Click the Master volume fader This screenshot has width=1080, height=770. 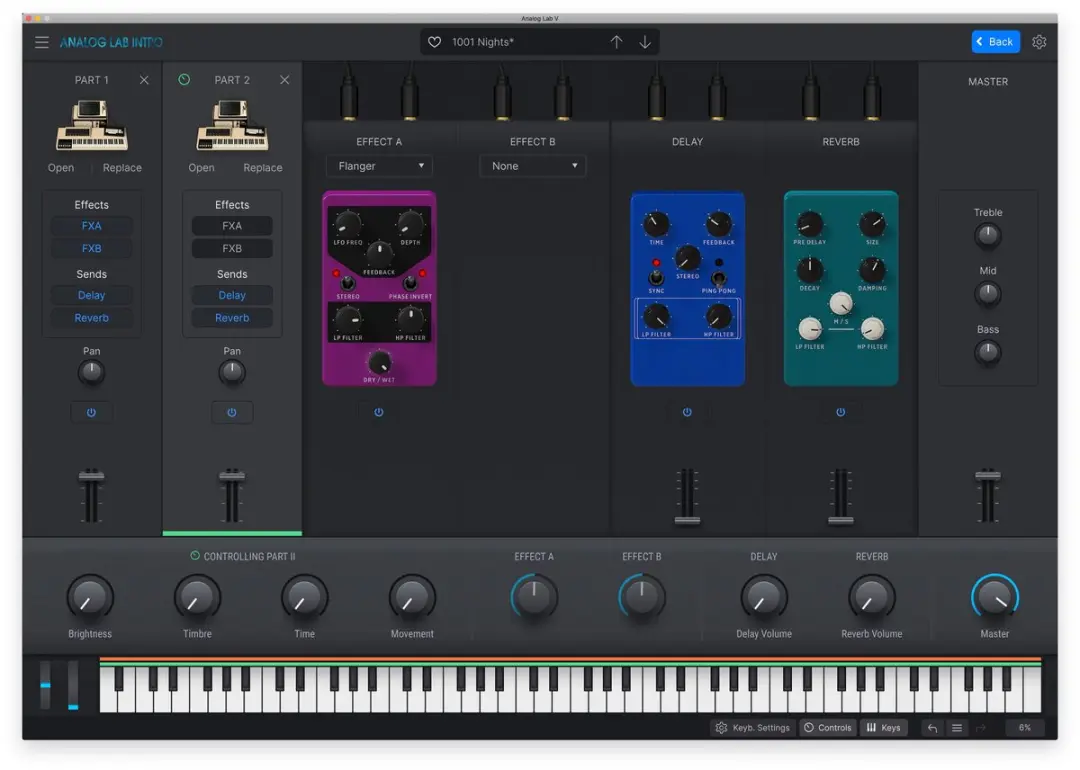(x=988, y=475)
